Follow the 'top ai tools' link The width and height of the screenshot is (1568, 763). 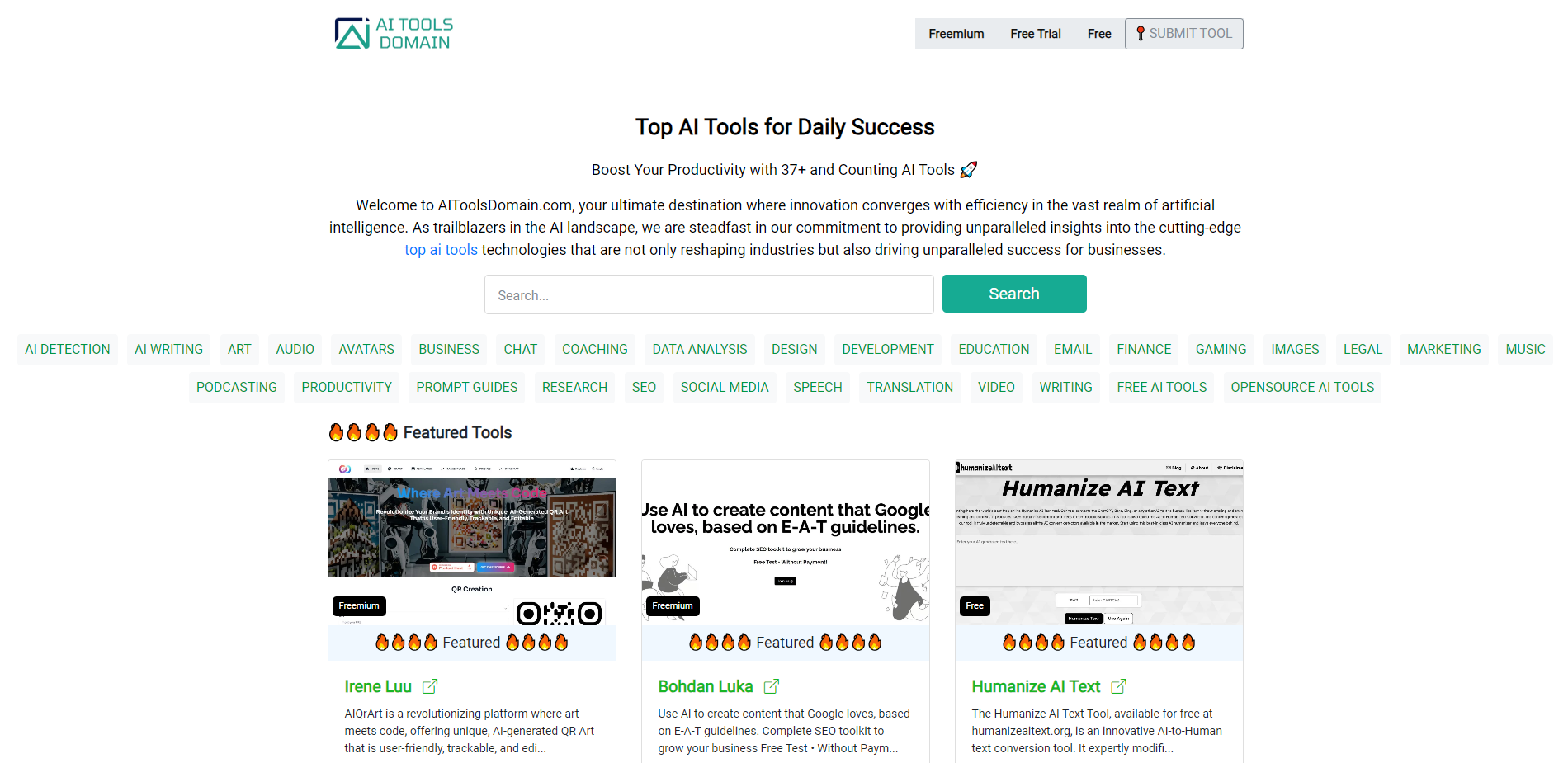441,250
